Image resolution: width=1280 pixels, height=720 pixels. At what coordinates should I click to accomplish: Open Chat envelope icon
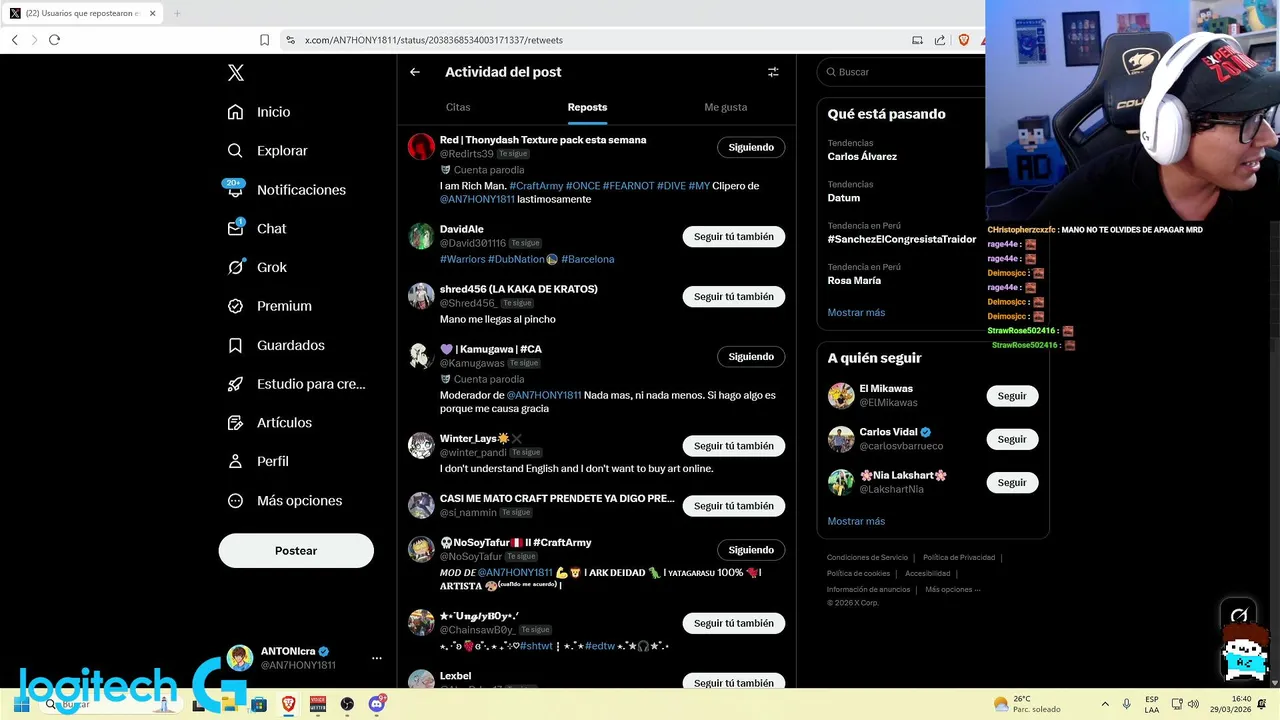pos(235,228)
